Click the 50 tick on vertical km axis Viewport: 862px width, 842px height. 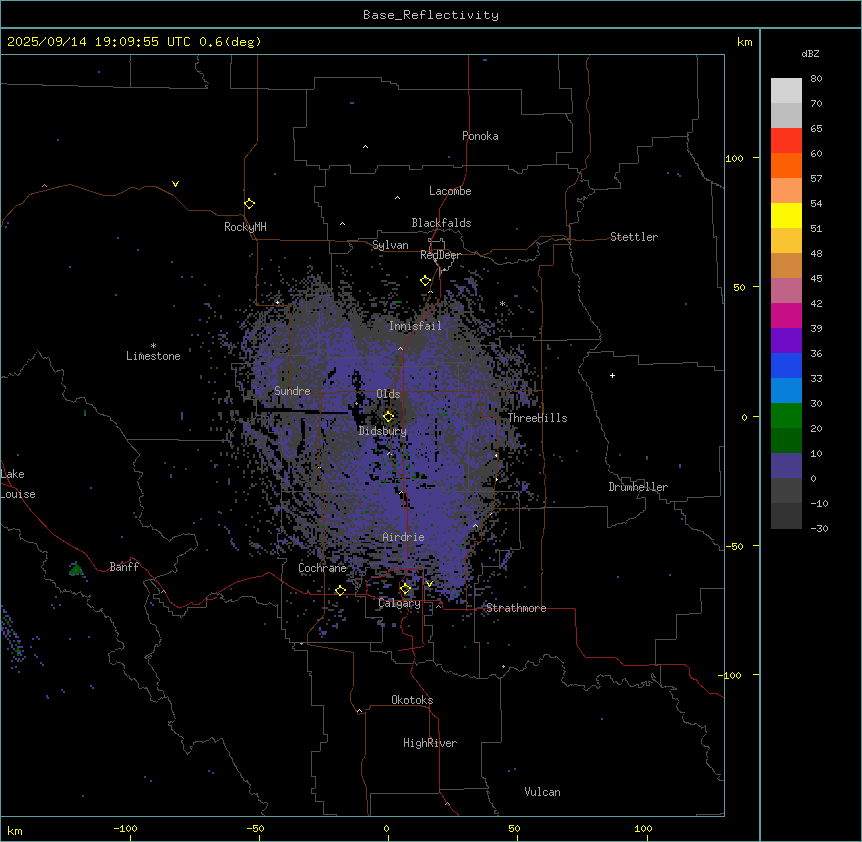(739, 287)
